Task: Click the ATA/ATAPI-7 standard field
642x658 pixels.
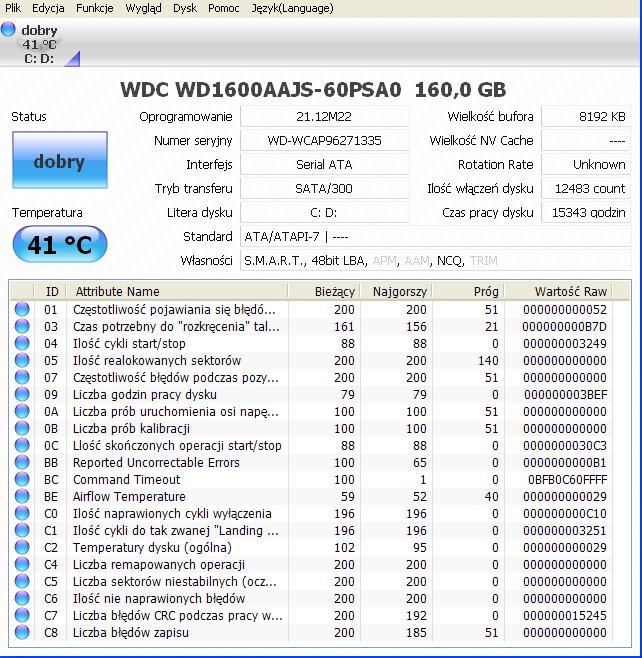Action: coord(436,237)
